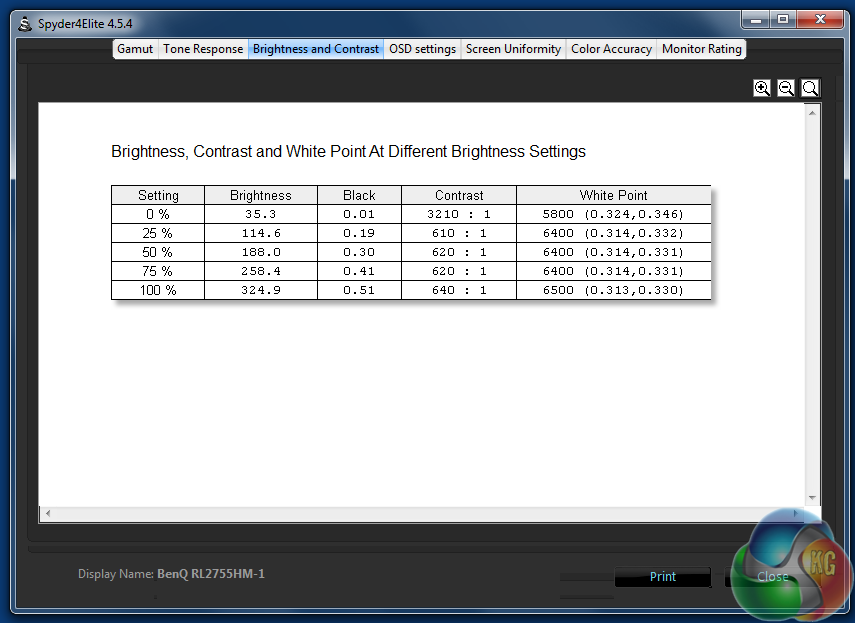Screen dimensions: 855x623
Task: Close the window with the red X
Action: (x=820, y=20)
